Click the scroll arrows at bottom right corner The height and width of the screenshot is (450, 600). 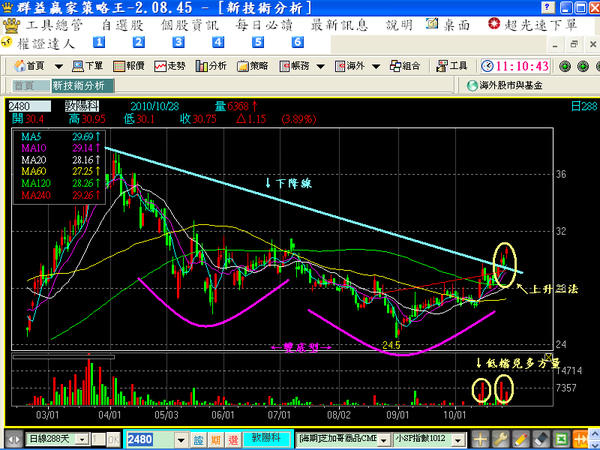[x=595, y=439]
